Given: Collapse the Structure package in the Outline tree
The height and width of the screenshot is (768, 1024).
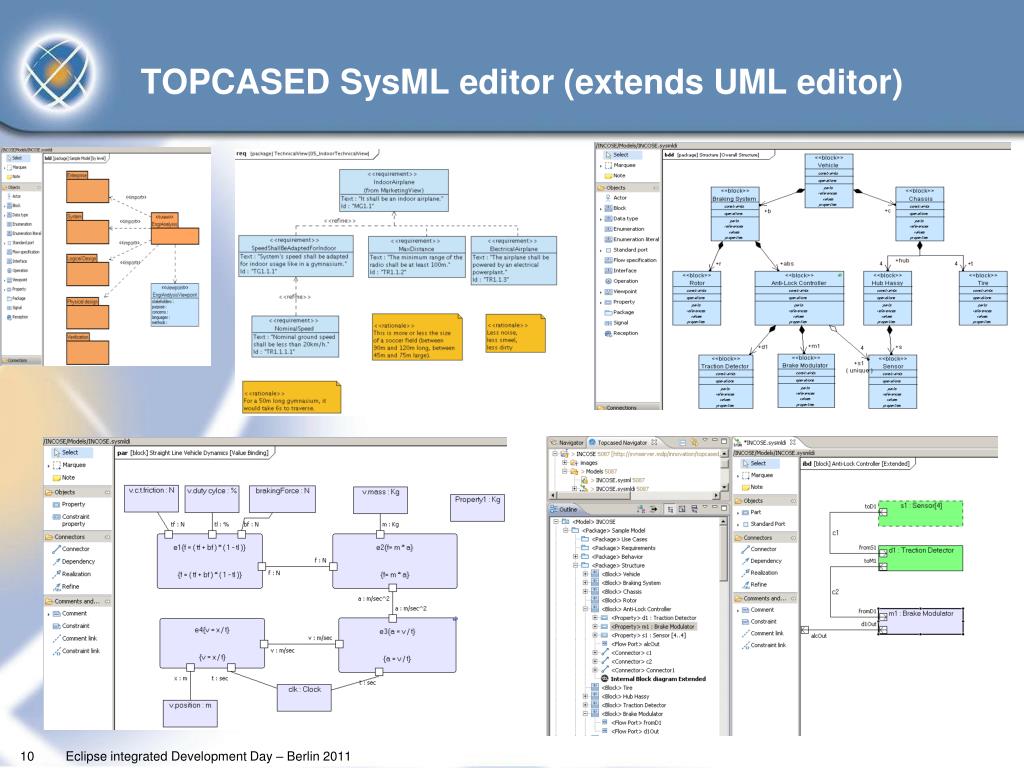Looking at the screenshot, I should (575, 565).
